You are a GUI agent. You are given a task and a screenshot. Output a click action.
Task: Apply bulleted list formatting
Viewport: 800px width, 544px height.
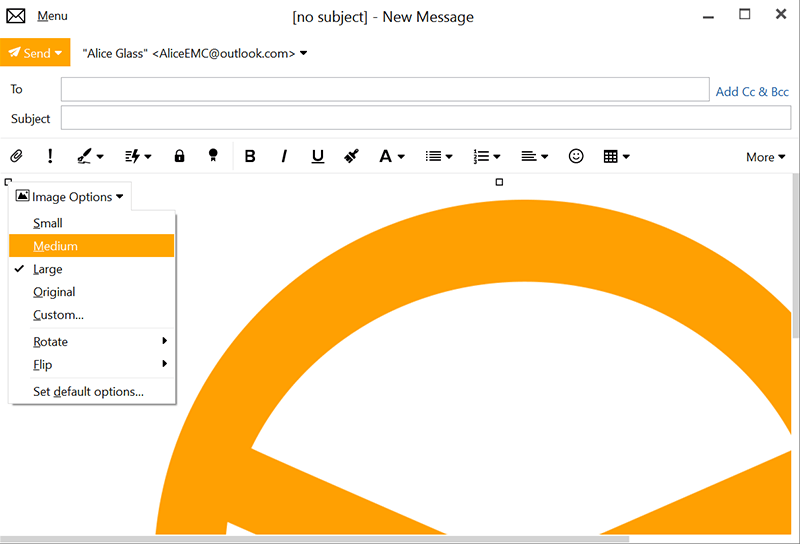click(434, 156)
